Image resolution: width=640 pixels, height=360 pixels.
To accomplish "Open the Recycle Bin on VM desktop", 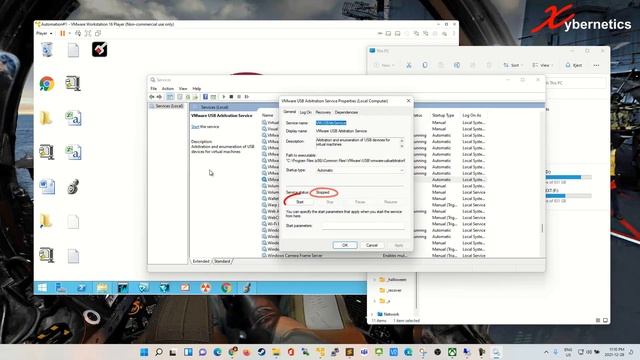I will 47,49.
